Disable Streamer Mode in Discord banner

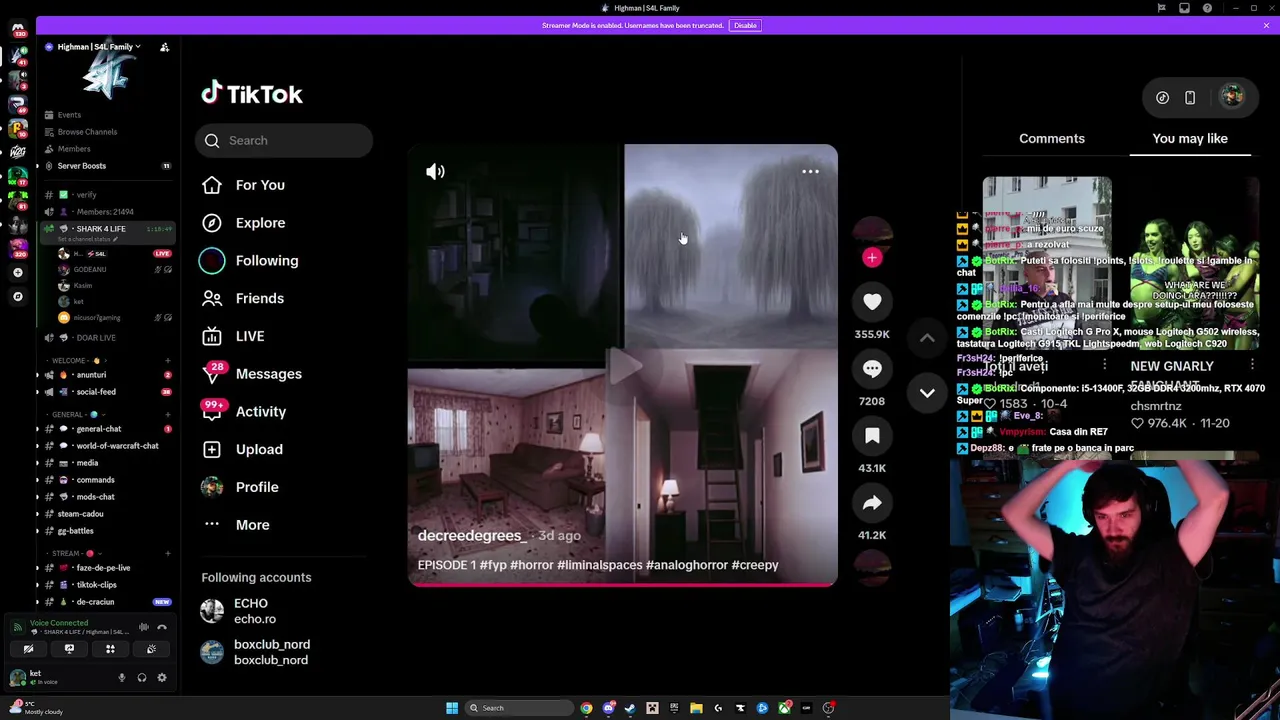[x=745, y=25]
